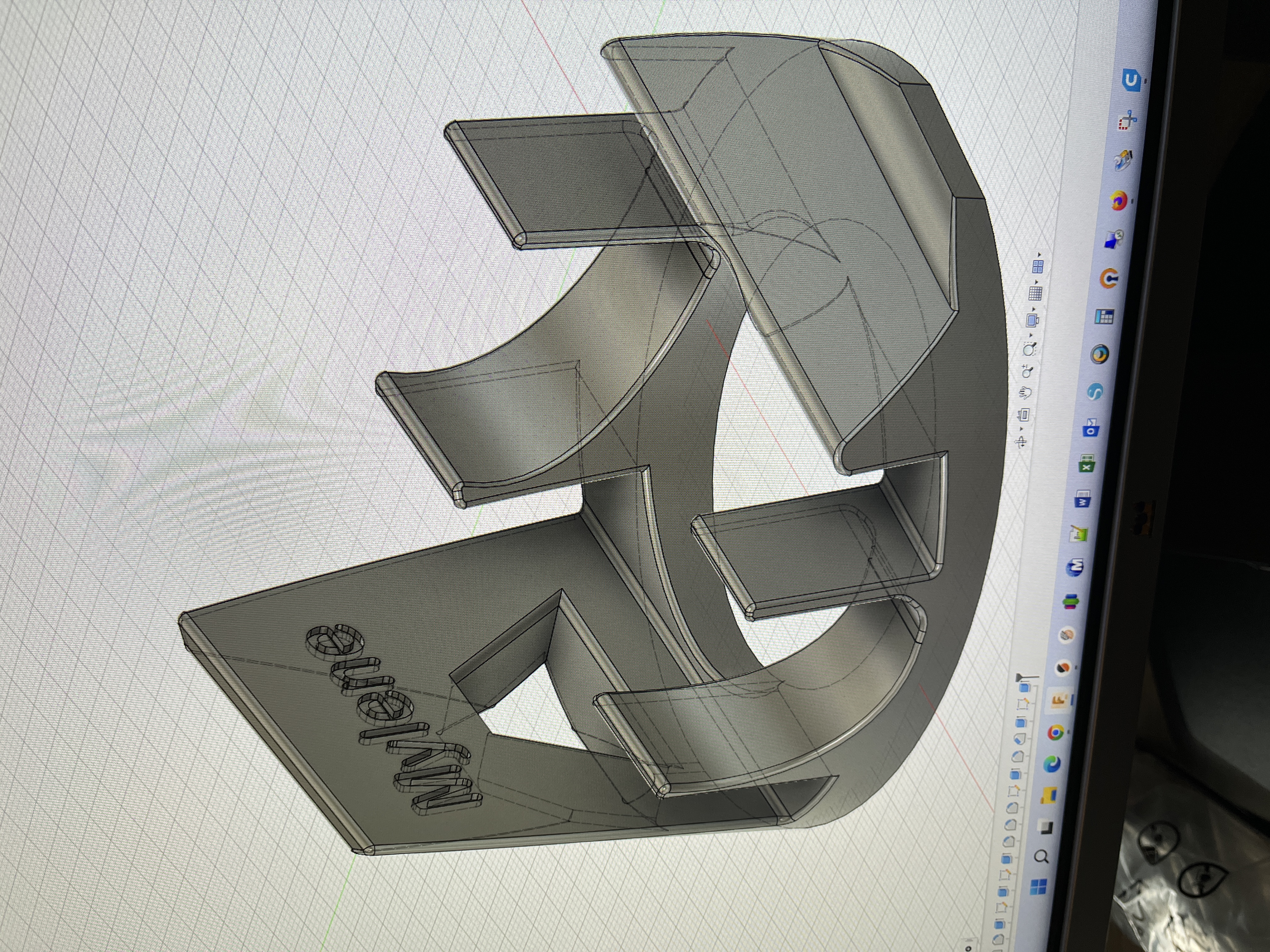
Task: Expand the Zoom Window dropdown arrow
Action: (1031, 335)
